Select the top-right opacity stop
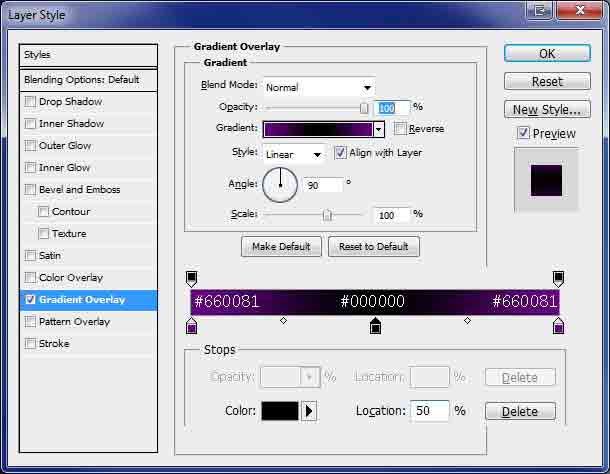This screenshot has width=610, height=474. pyautogui.click(x=558, y=277)
